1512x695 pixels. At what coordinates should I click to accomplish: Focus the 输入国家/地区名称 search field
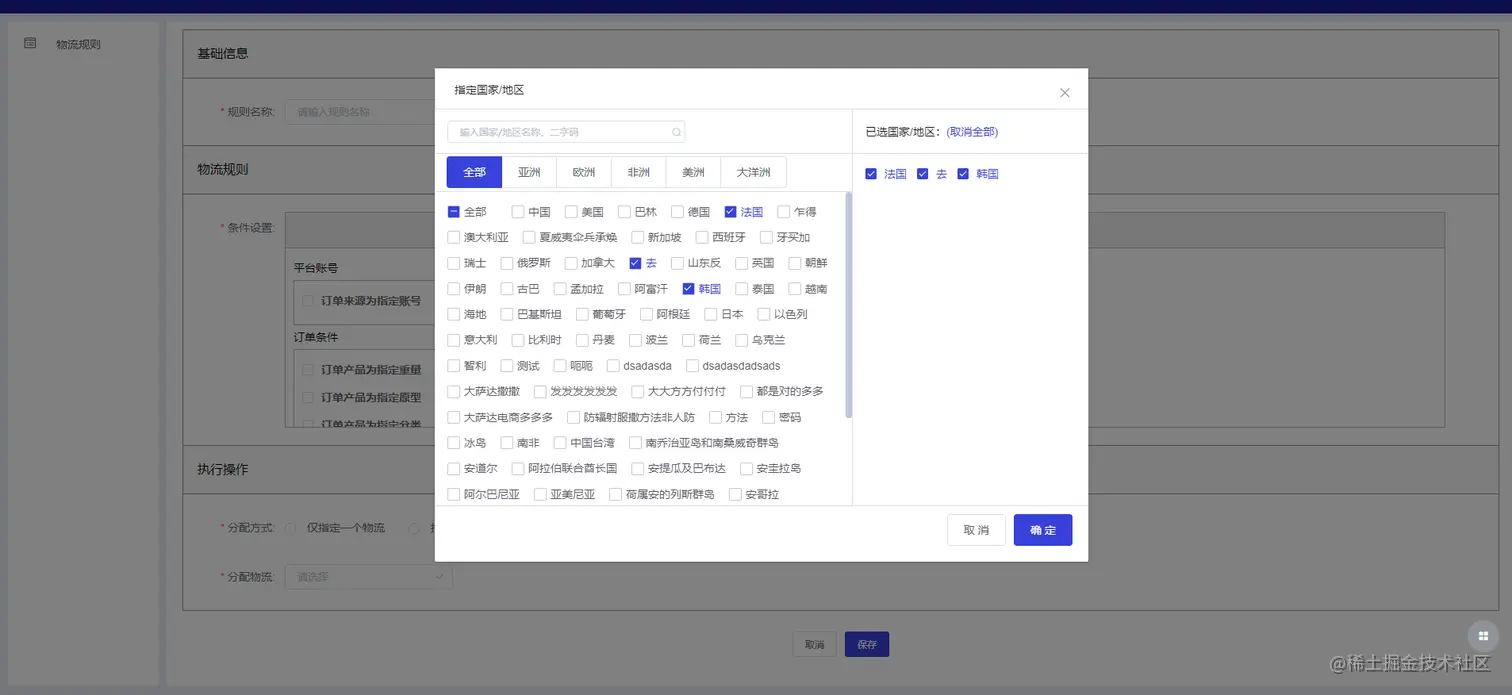tap(566, 132)
